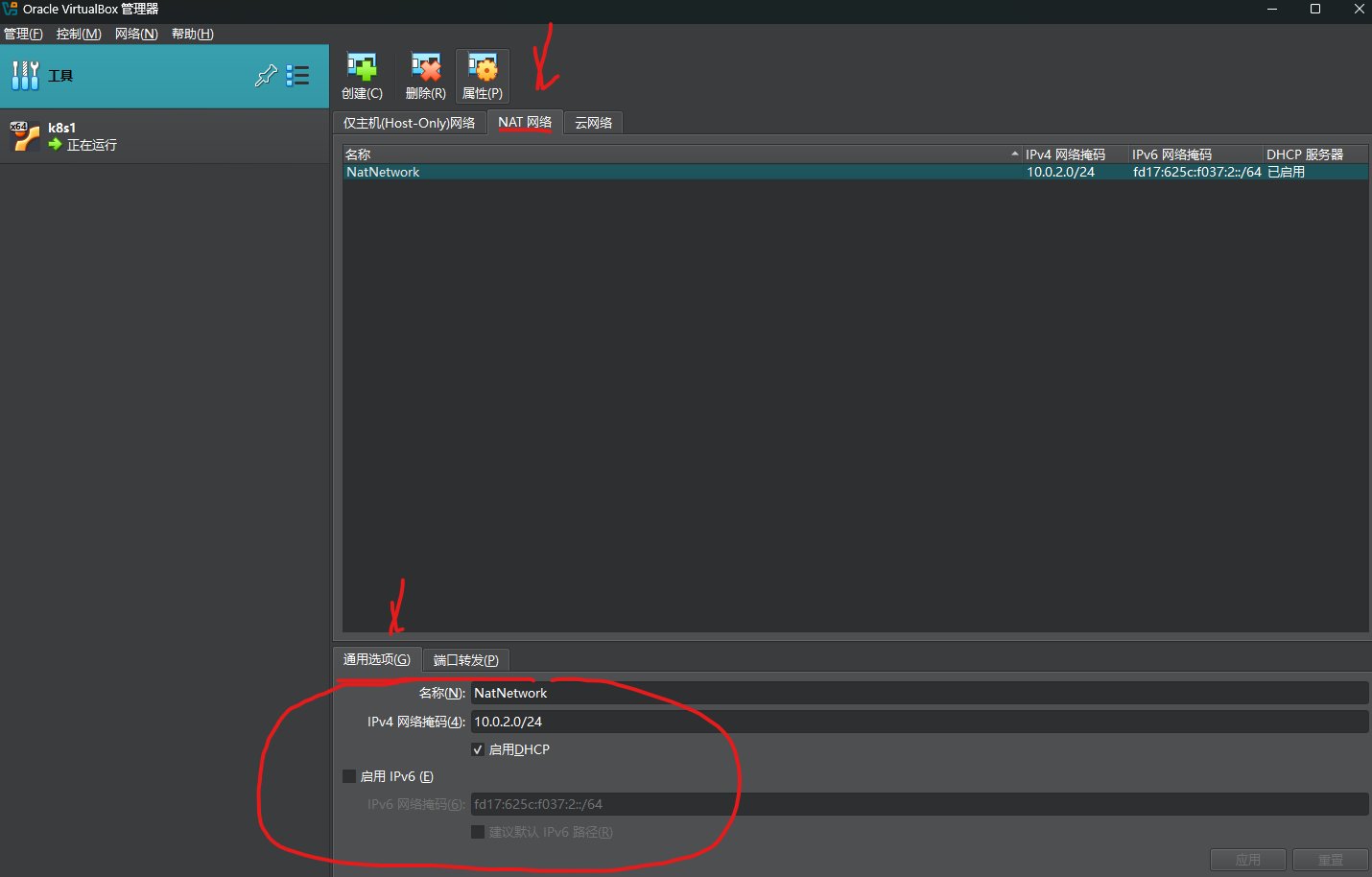
Task: Select the k8s1 virtual machine icon
Action: 24,136
